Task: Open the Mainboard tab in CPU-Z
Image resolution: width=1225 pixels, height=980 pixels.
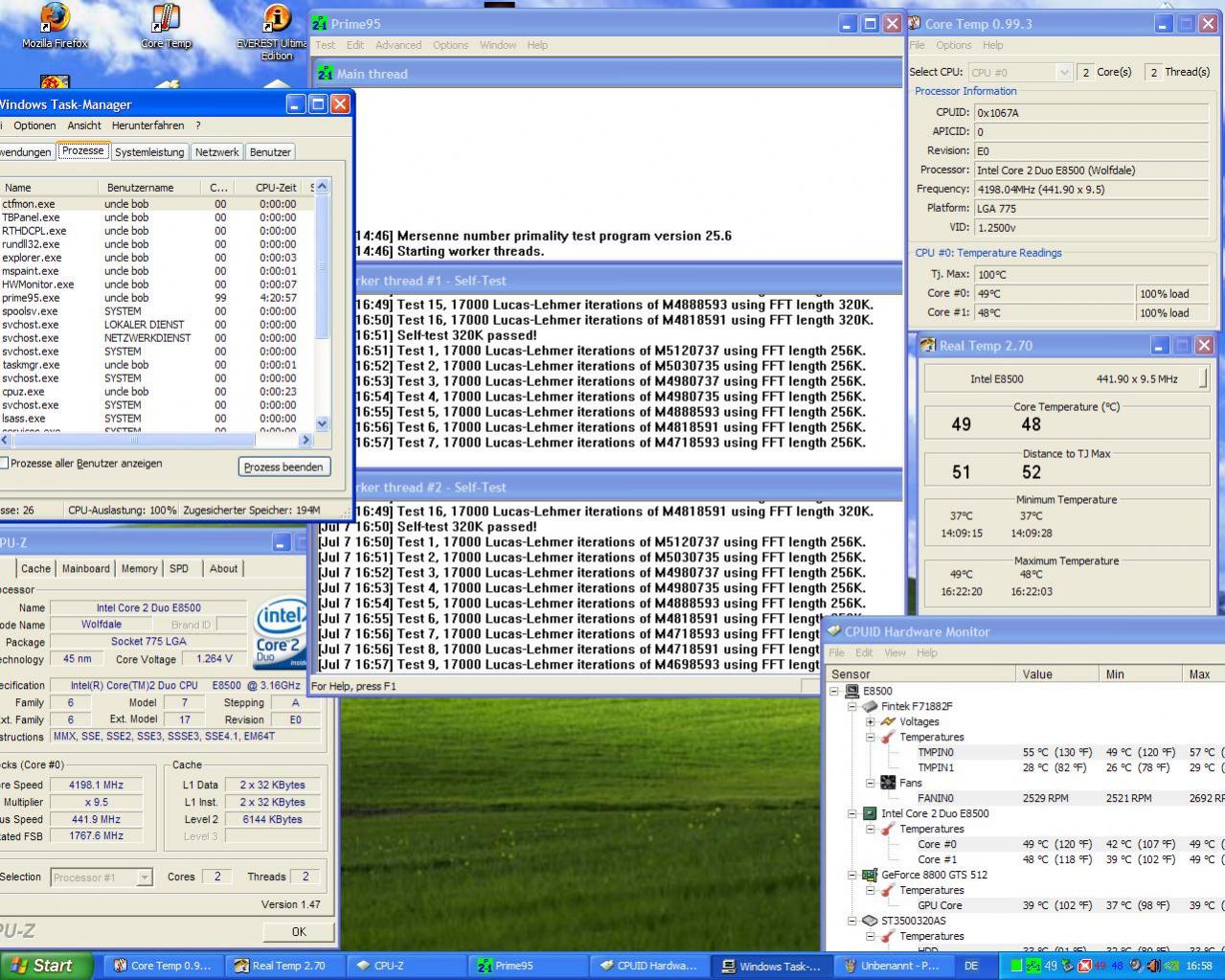Action: click(85, 569)
